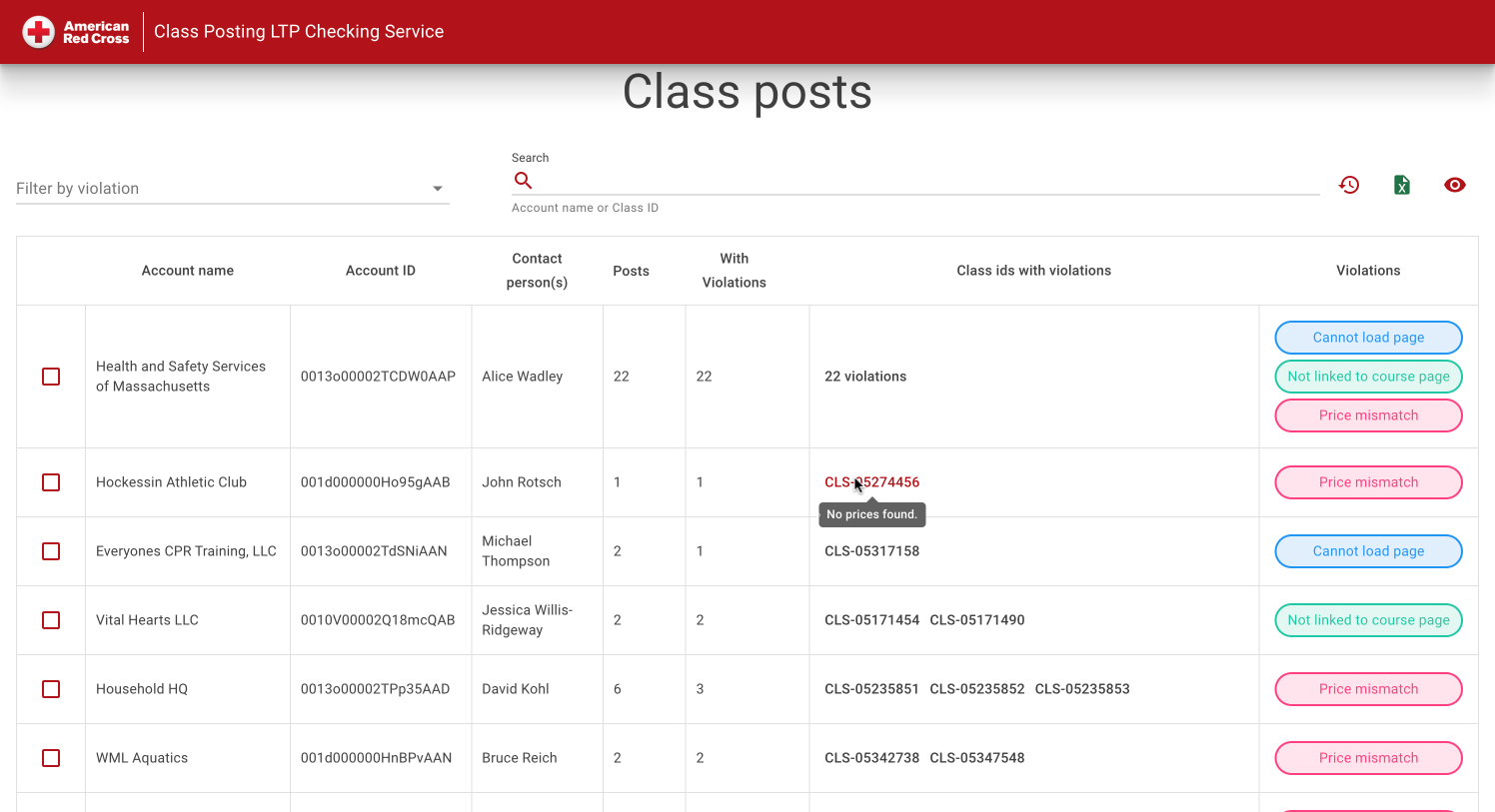Viewport: 1495px width, 812px height.
Task: Open class link CLS-05235853
Action: coord(1082,689)
